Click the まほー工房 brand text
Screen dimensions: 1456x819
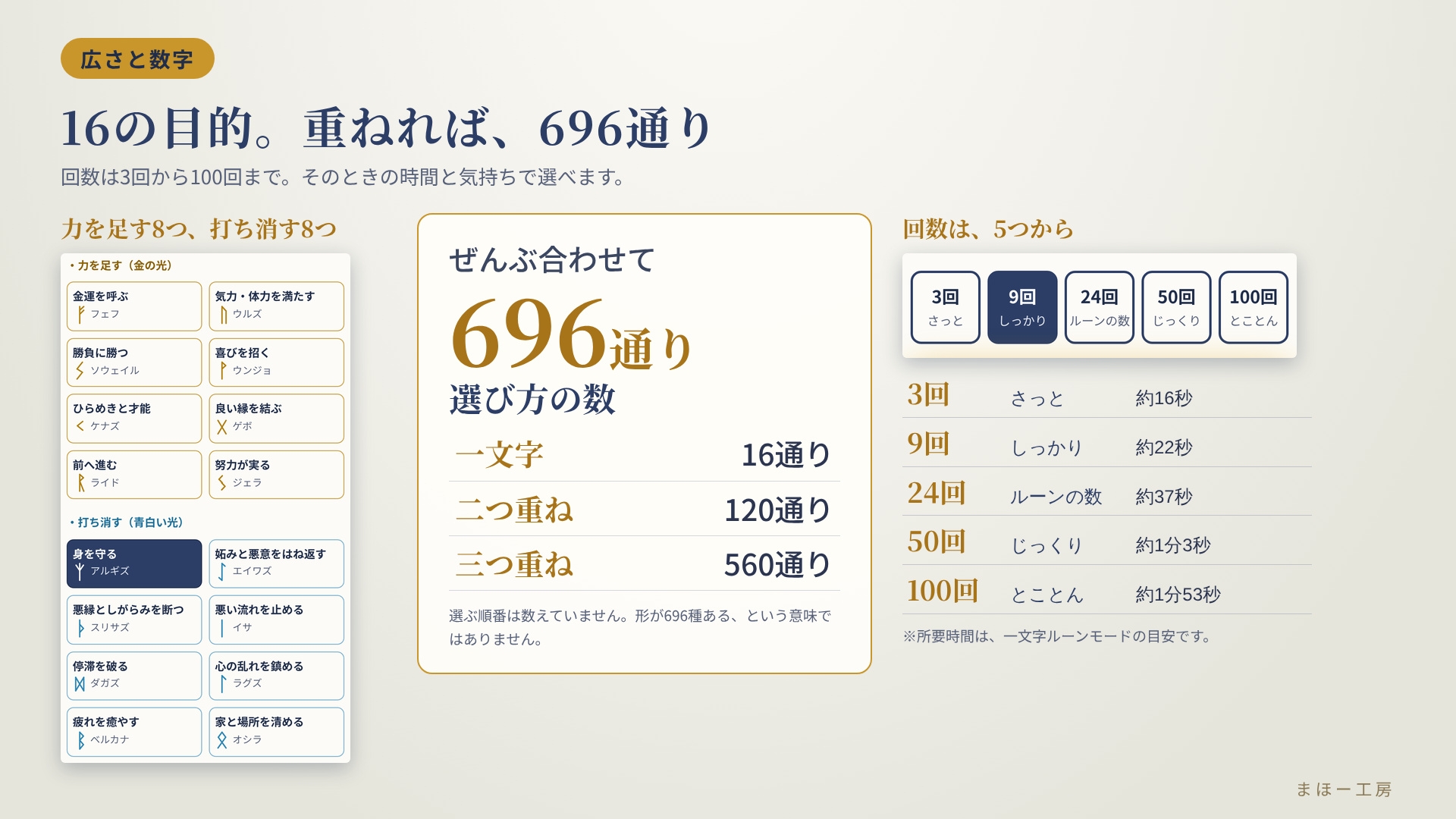(1344, 789)
